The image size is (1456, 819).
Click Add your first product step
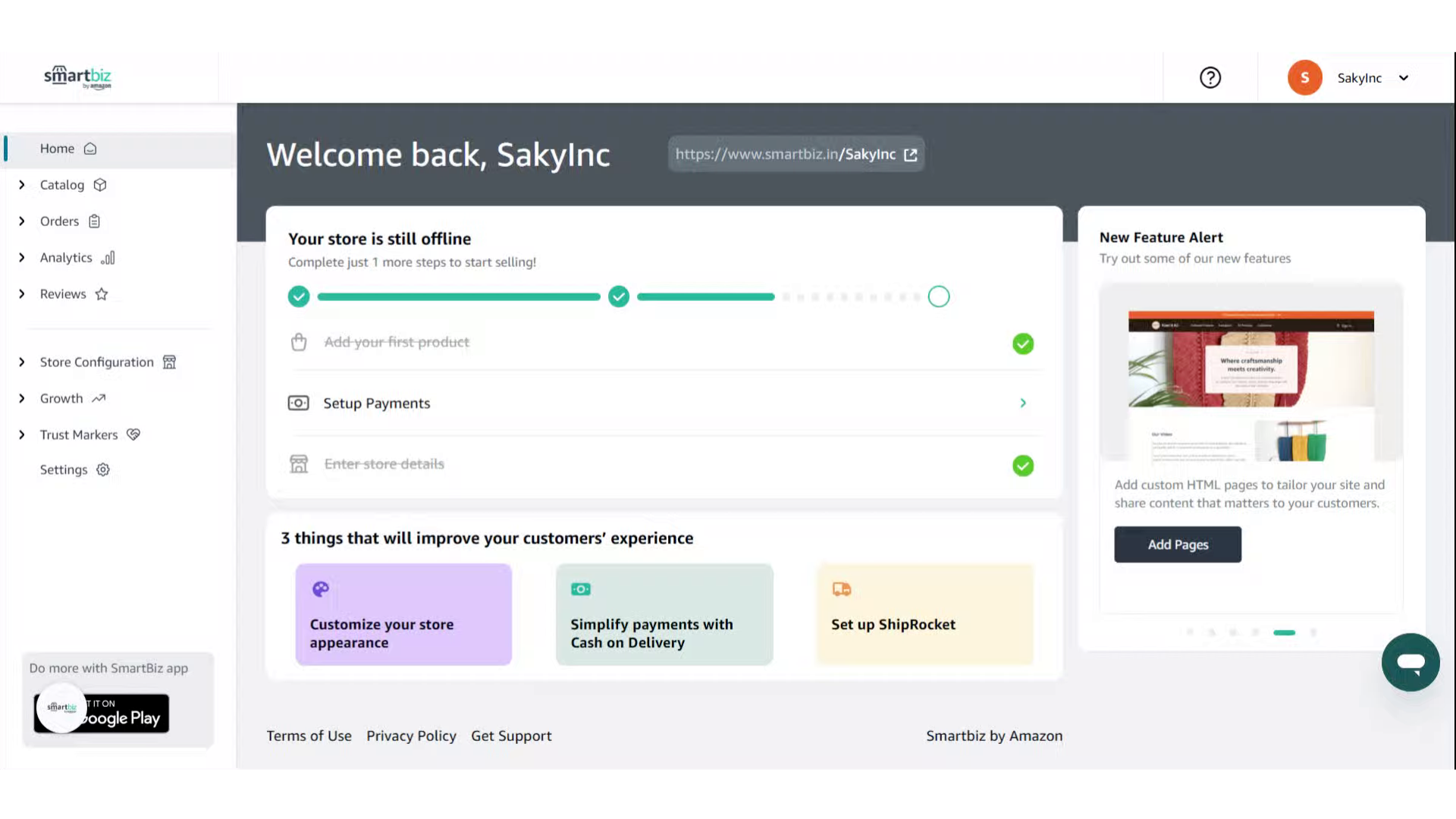397,342
